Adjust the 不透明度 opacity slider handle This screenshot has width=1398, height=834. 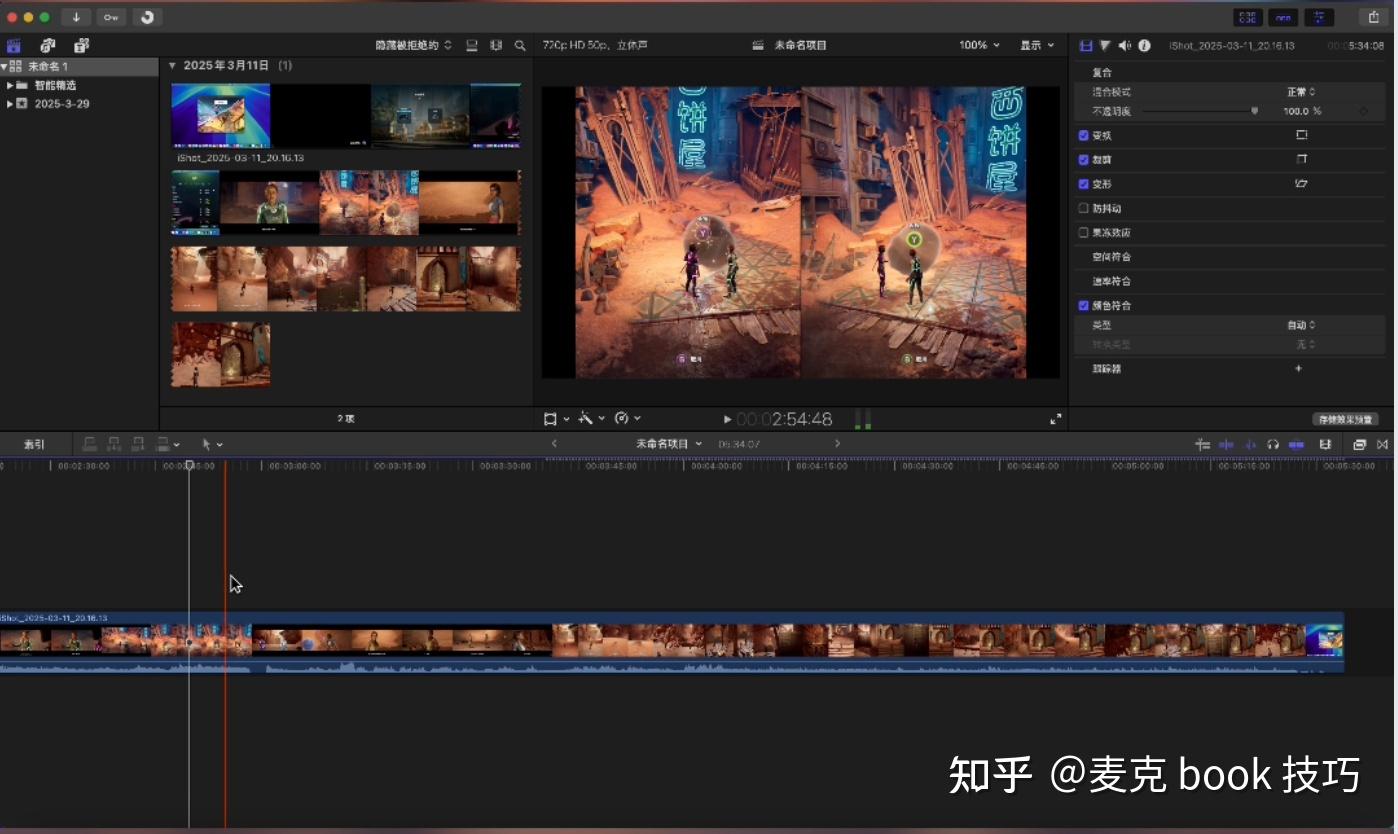1255,111
